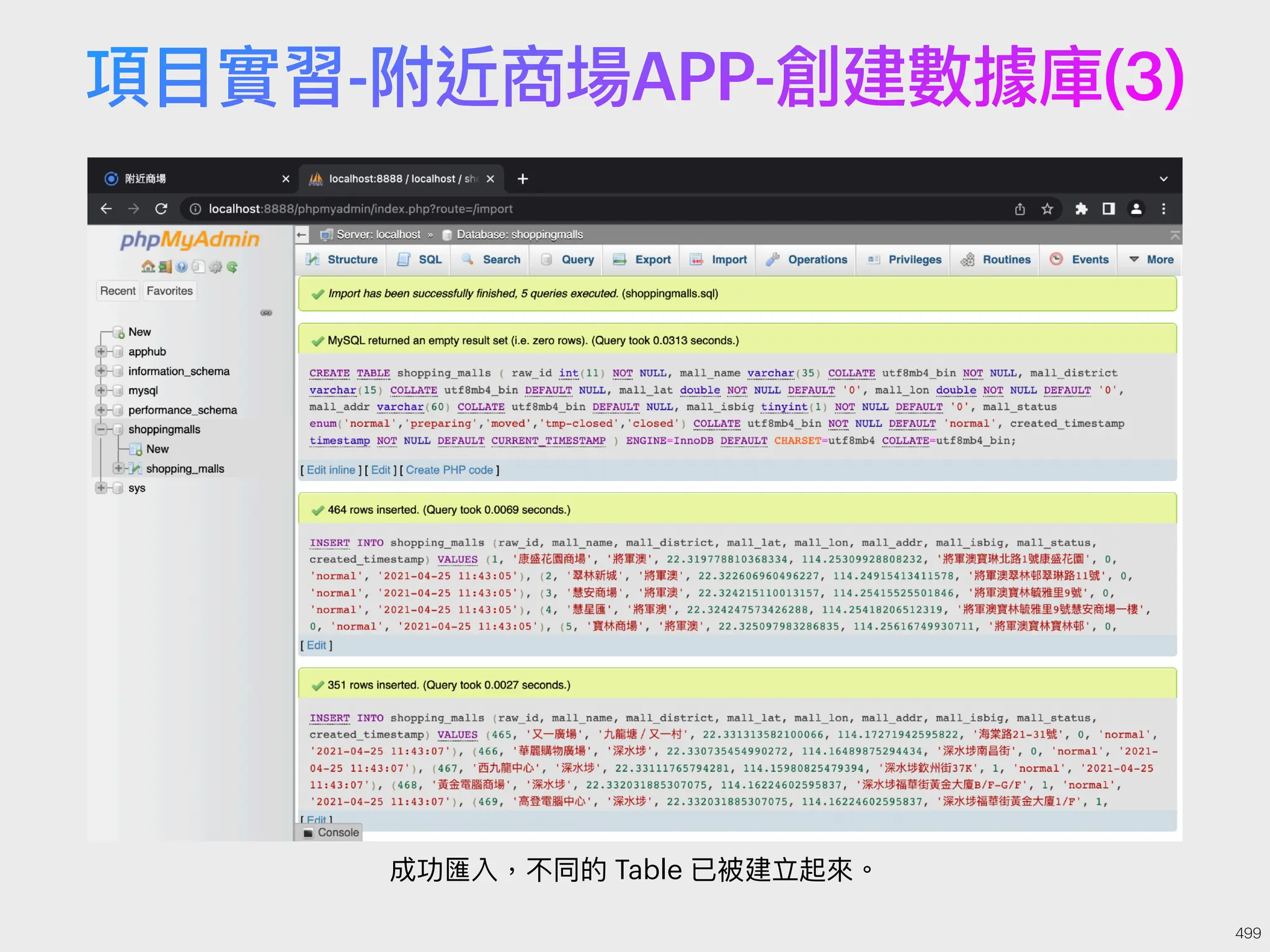The width and height of the screenshot is (1270, 952).
Task: Click the Server: localhost breadcrumb
Action: [378, 235]
